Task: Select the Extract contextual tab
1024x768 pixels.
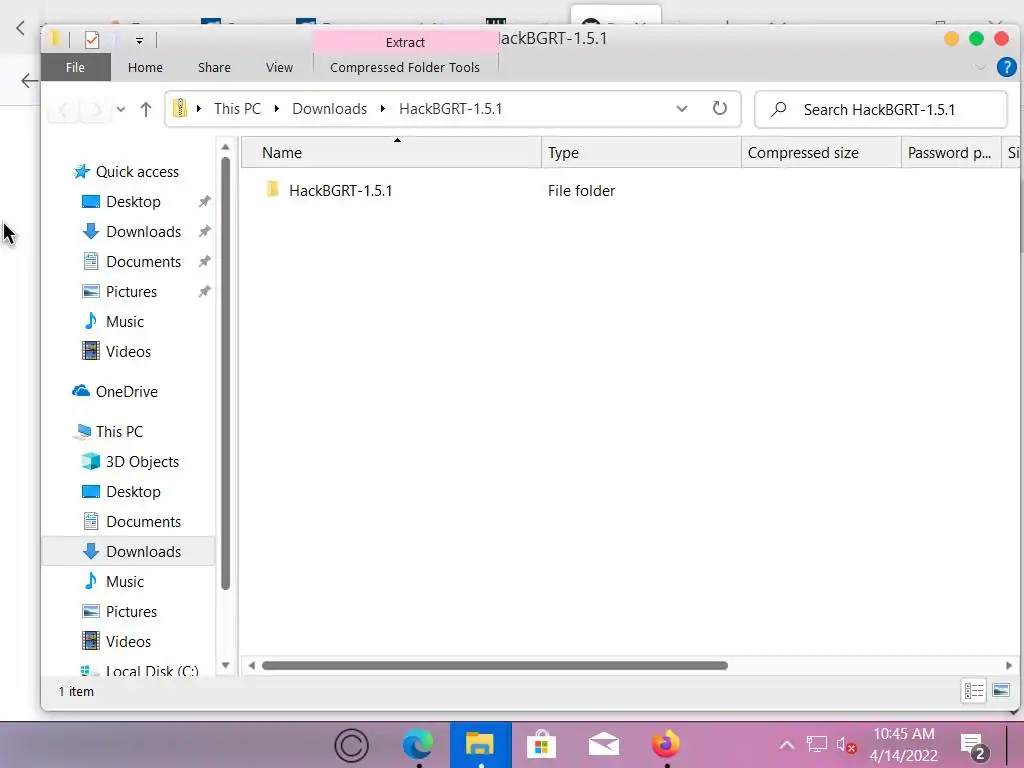Action: tap(405, 42)
